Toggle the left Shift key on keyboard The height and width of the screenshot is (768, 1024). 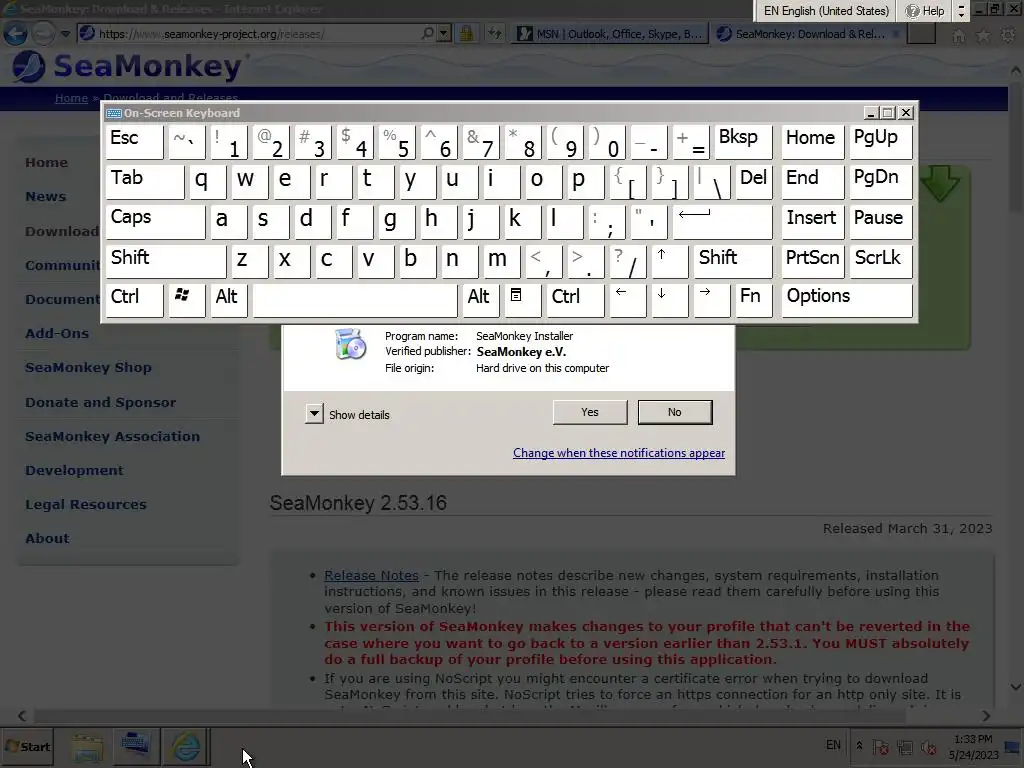pos(166,261)
